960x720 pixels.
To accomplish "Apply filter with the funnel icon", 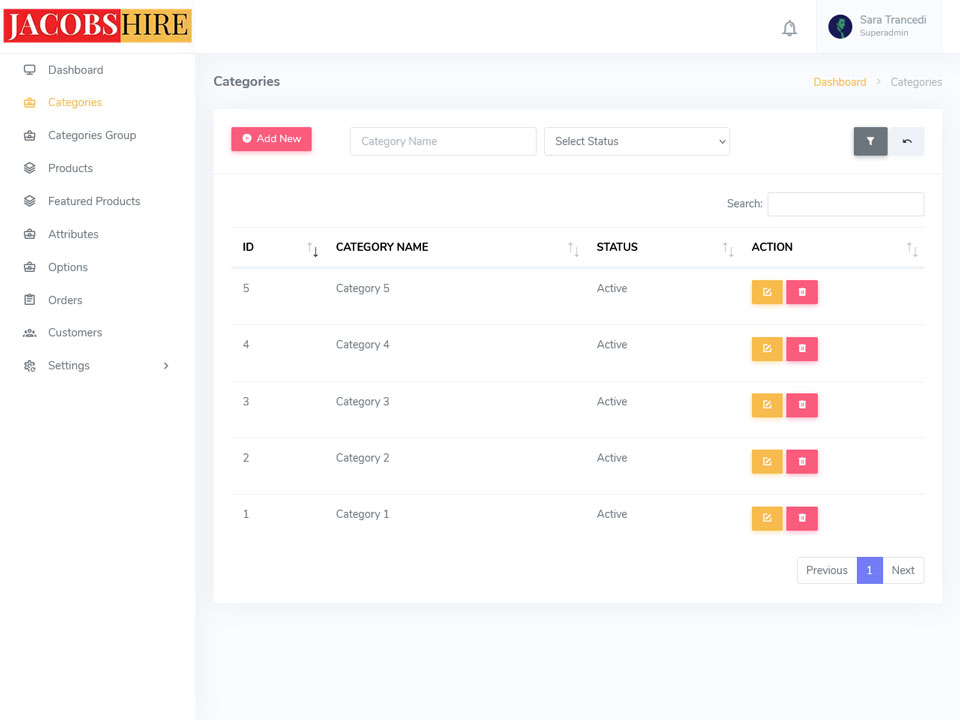I will click(870, 141).
